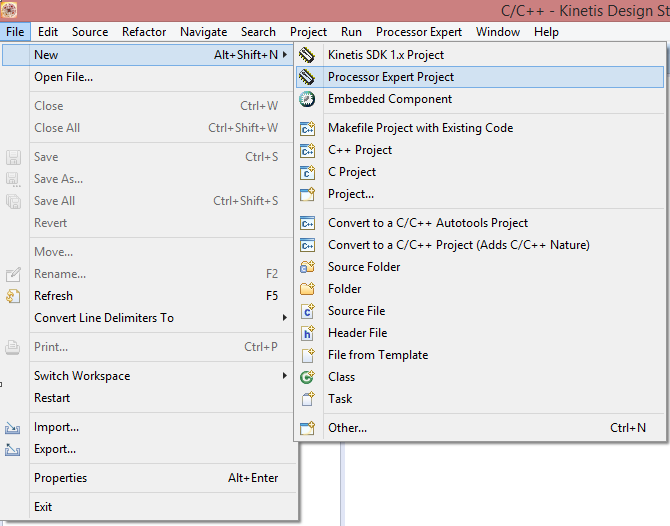Image resolution: width=670 pixels, height=526 pixels.
Task: Click the Import icon in File menu
Action: (12, 427)
